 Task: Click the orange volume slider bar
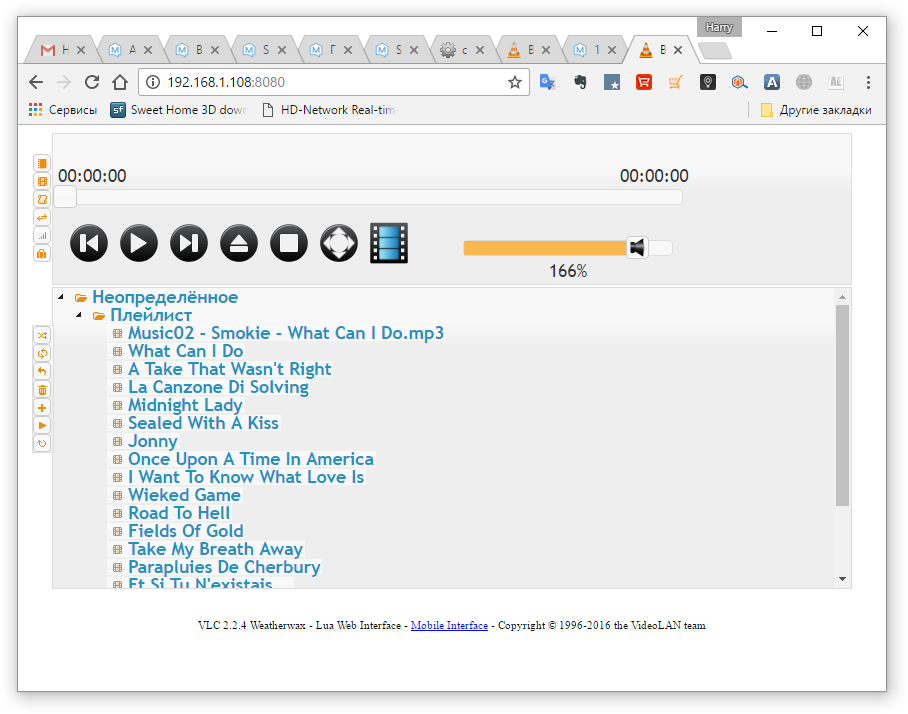coord(545,248)
